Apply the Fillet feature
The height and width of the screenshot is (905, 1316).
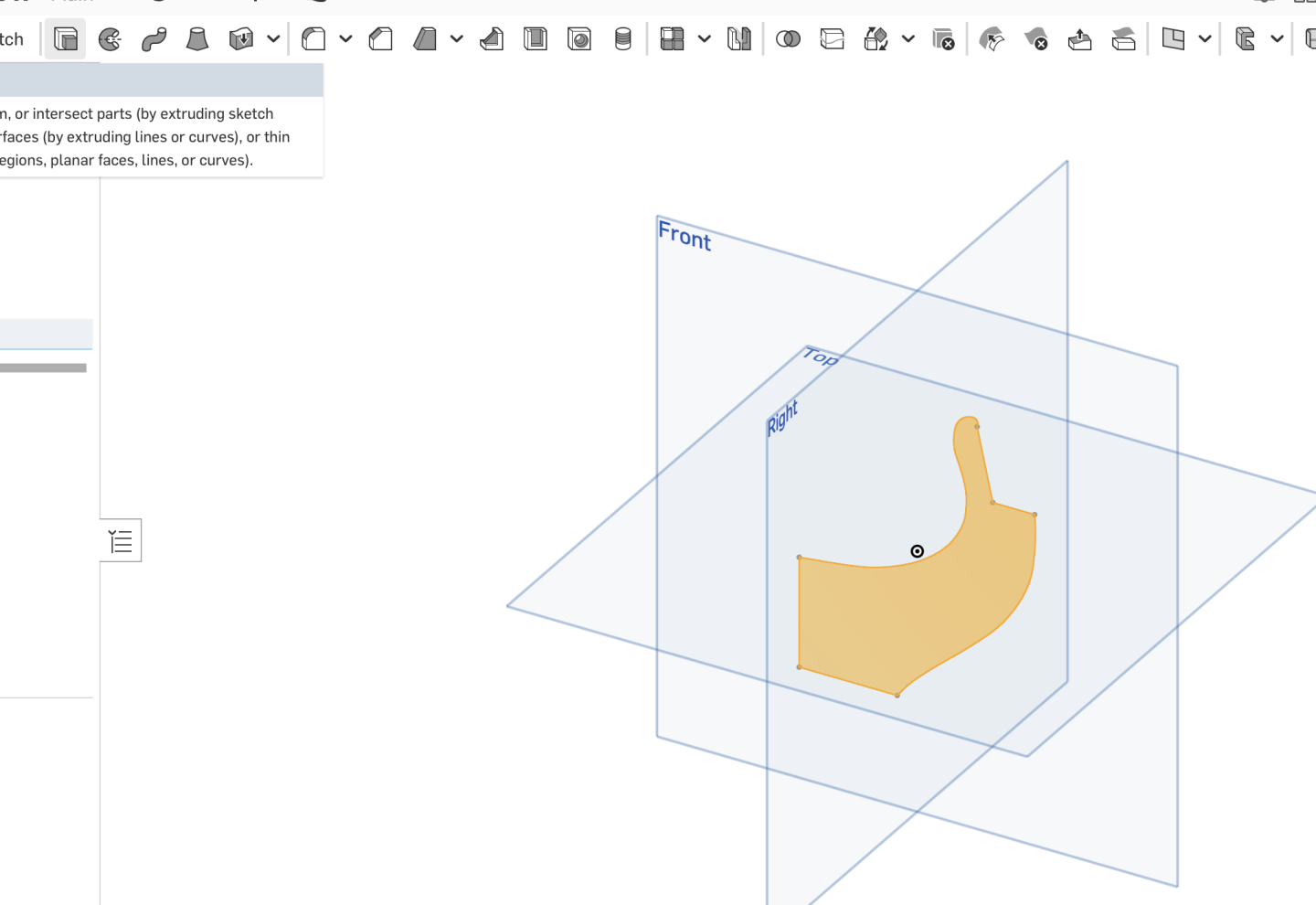click(x=312, y=39)
